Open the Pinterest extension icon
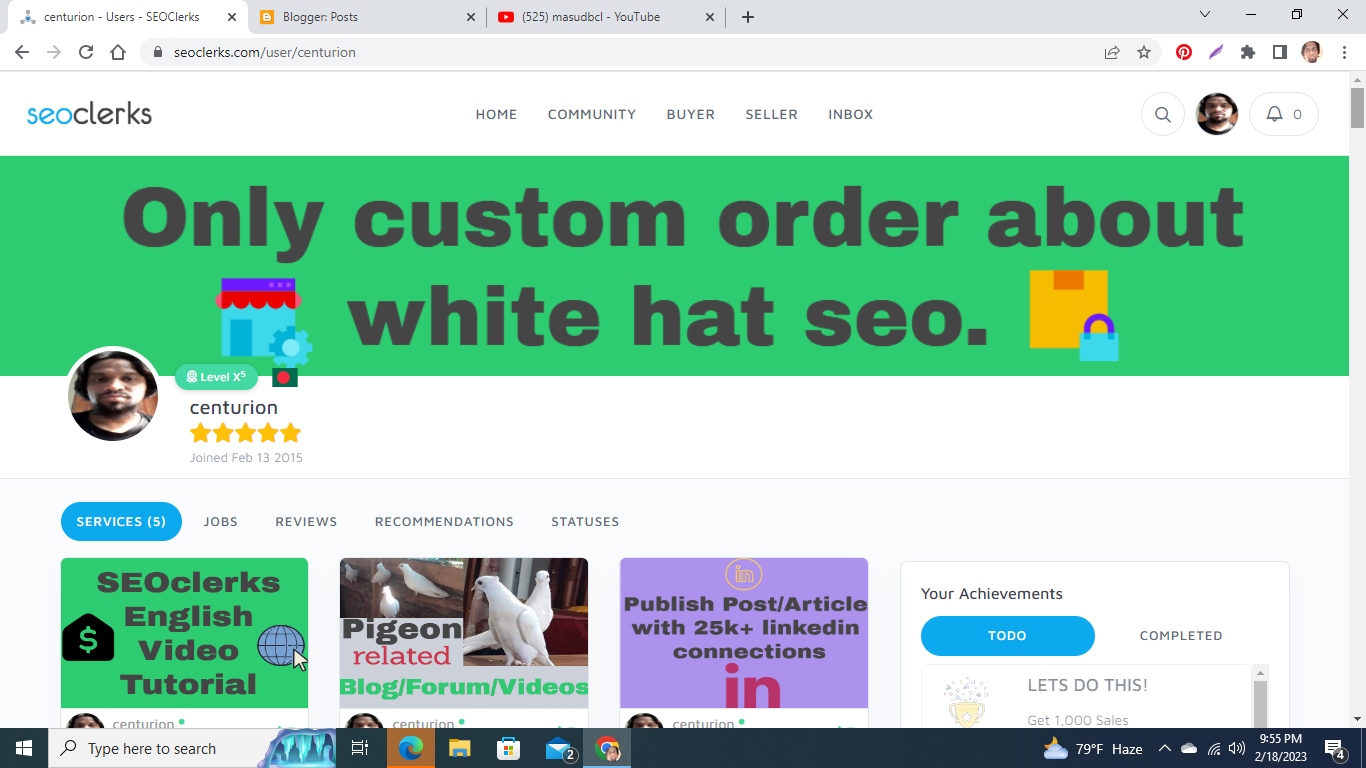Image resolution: width=1366 pixels, height=768 pixels. tap(1184, 52)
